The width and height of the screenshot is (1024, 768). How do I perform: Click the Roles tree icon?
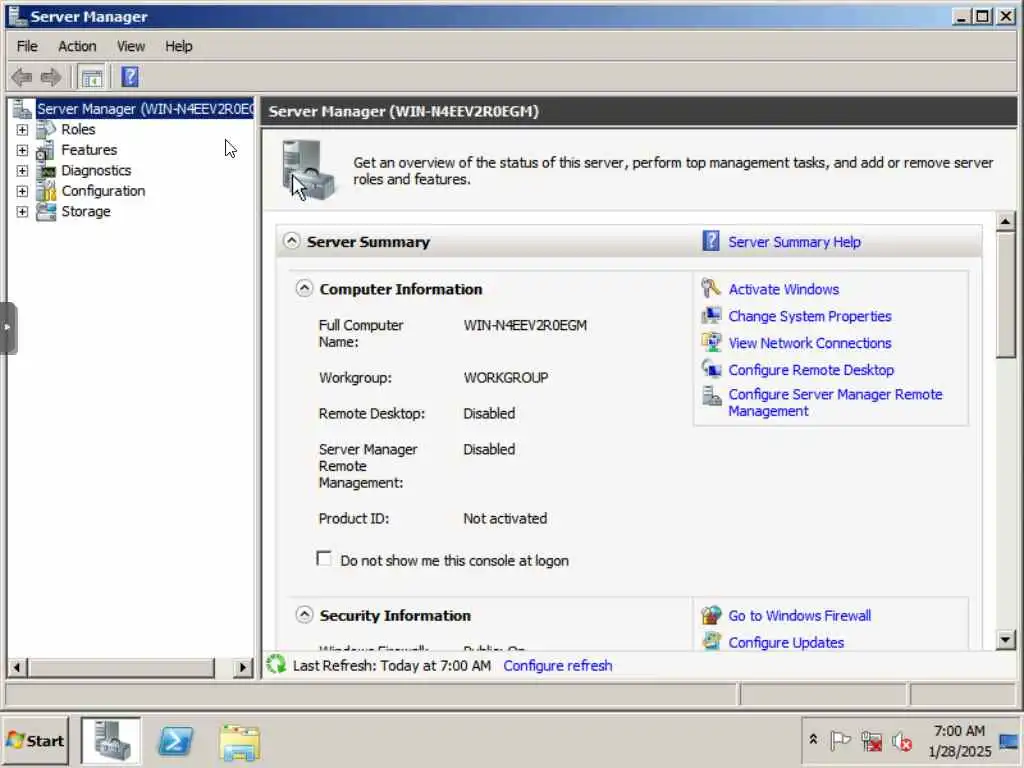pyautogui.click(x=46, y=129)
